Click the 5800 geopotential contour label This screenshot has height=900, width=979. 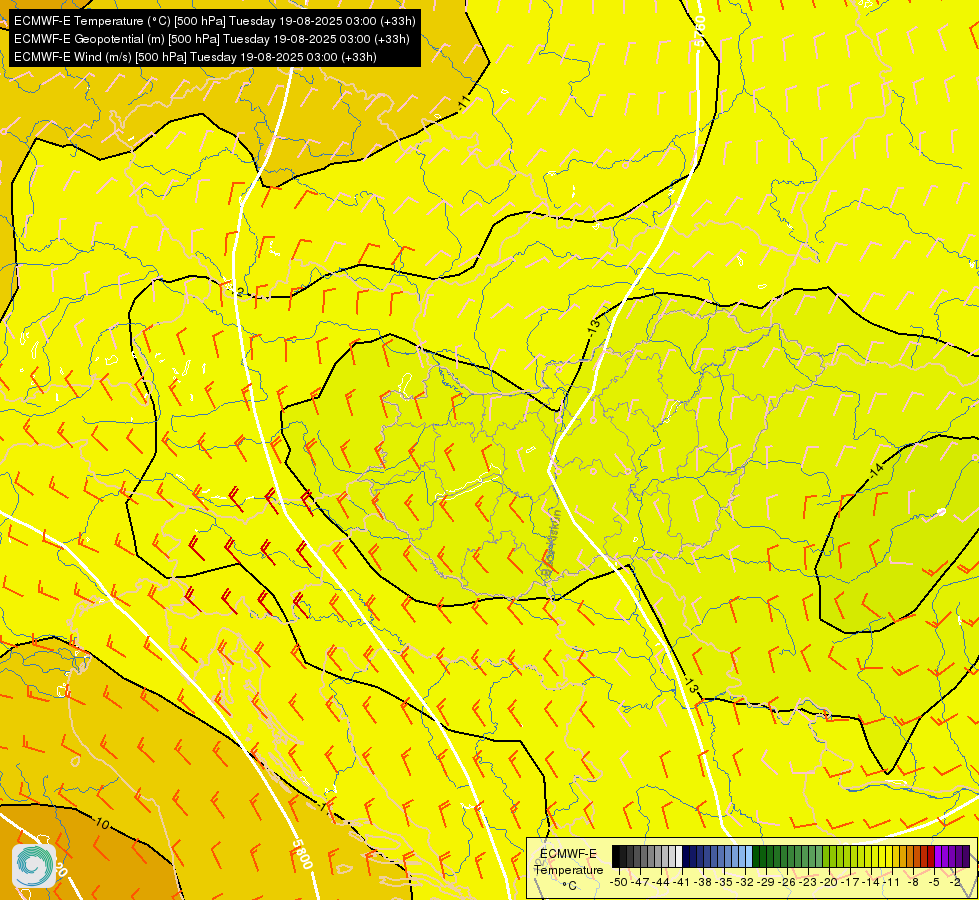pyautogui.click(x=302, y=854)
